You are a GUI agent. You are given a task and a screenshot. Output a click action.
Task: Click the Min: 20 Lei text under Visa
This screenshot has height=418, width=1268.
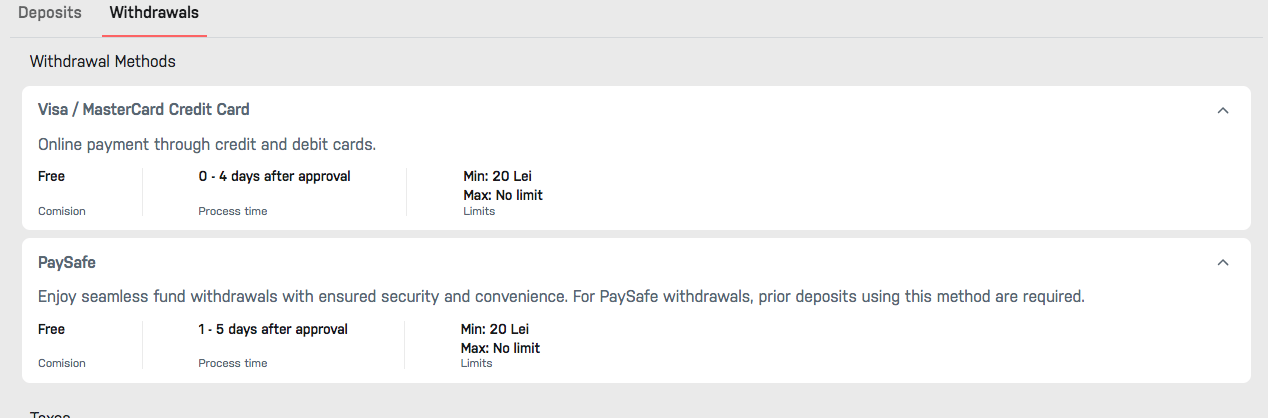[x=496, y=177]
